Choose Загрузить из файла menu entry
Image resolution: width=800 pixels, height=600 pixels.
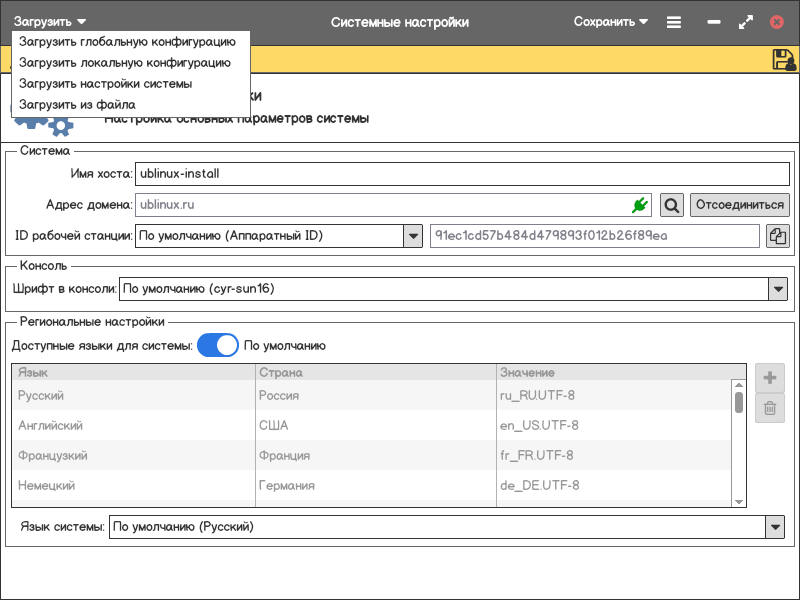[x=77, y=104]
